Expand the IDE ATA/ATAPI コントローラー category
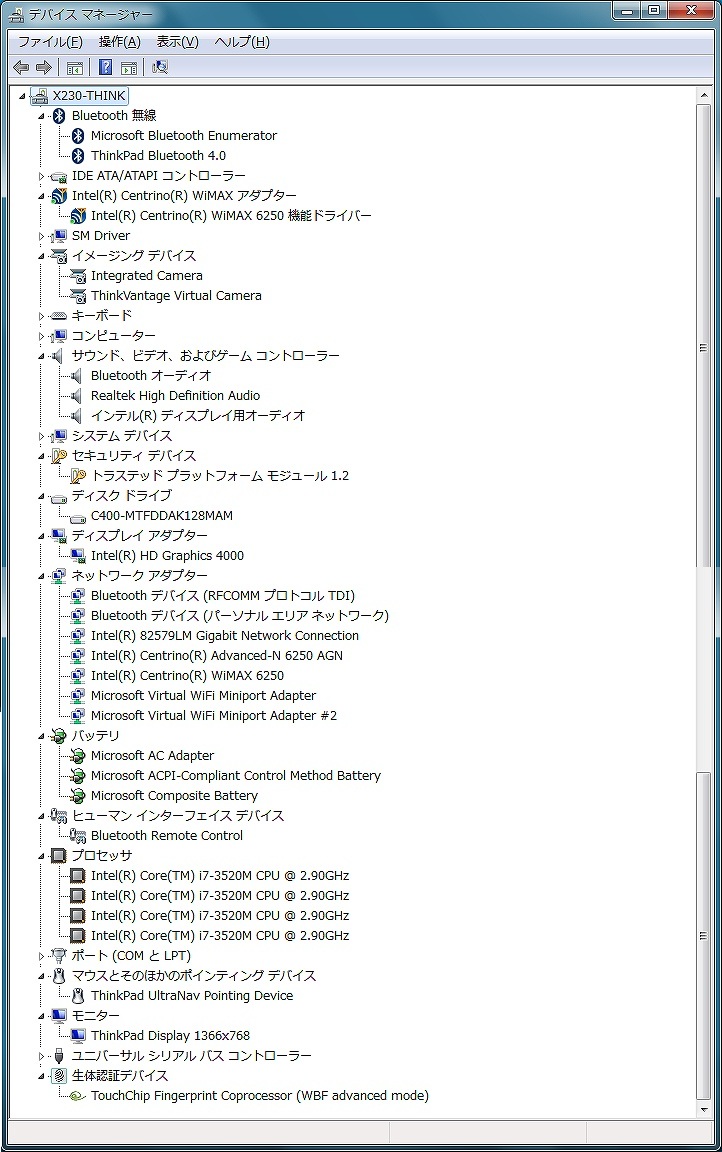 (x=41, y=176)
